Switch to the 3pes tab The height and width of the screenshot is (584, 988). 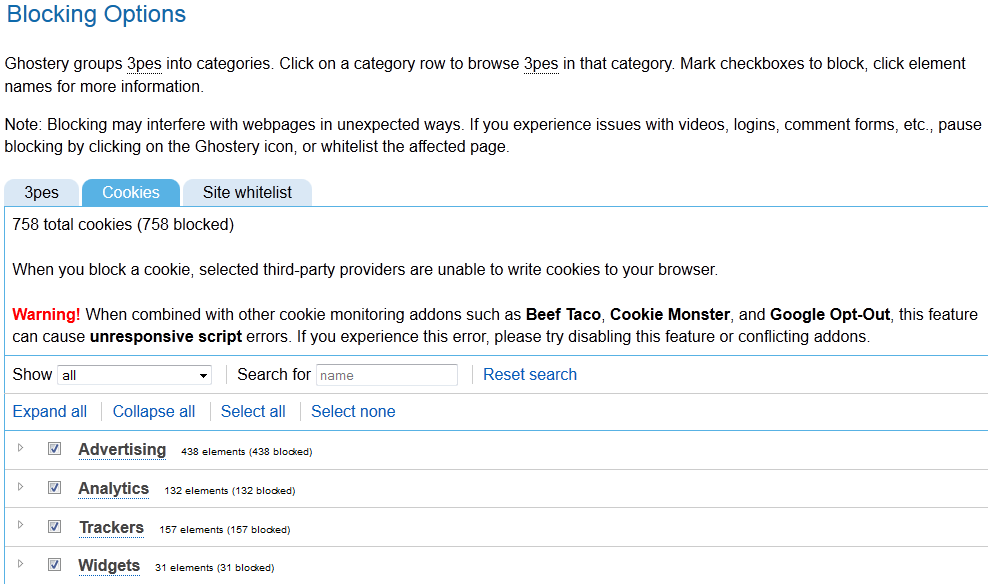tap(41, 192)
